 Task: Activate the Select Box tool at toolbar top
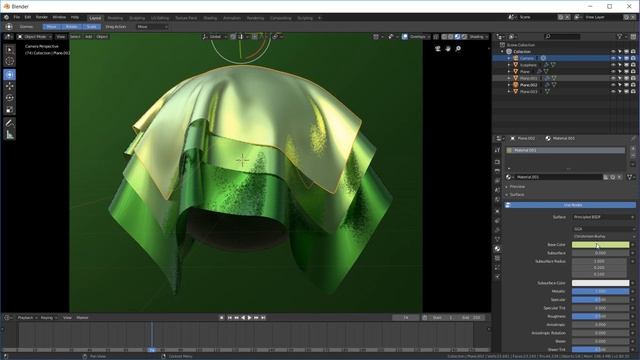pyautogui.click(x=9, y=50)
